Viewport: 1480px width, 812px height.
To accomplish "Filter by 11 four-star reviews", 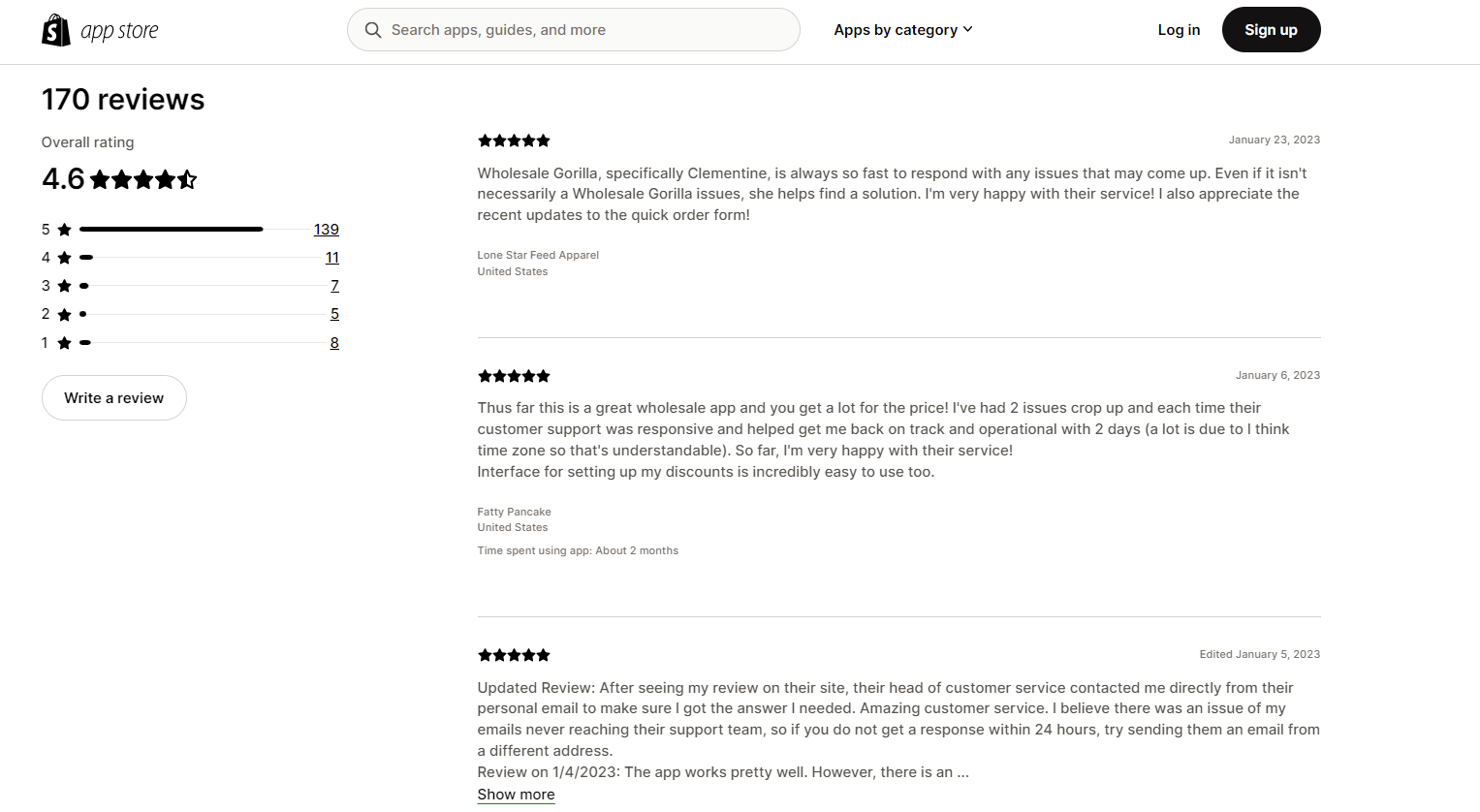I will 332,258.
